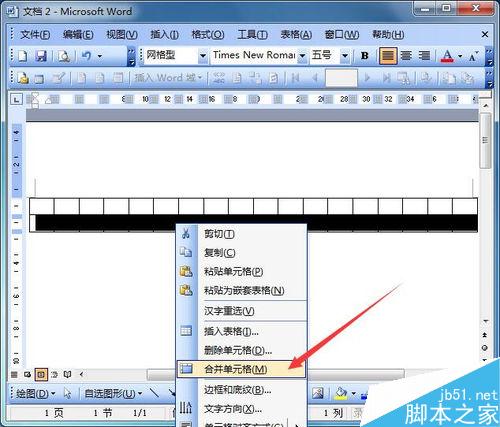500x427 pixels.
Task: Choose 粘贴单元格(P) in the context menu
Action: point(241,271)
